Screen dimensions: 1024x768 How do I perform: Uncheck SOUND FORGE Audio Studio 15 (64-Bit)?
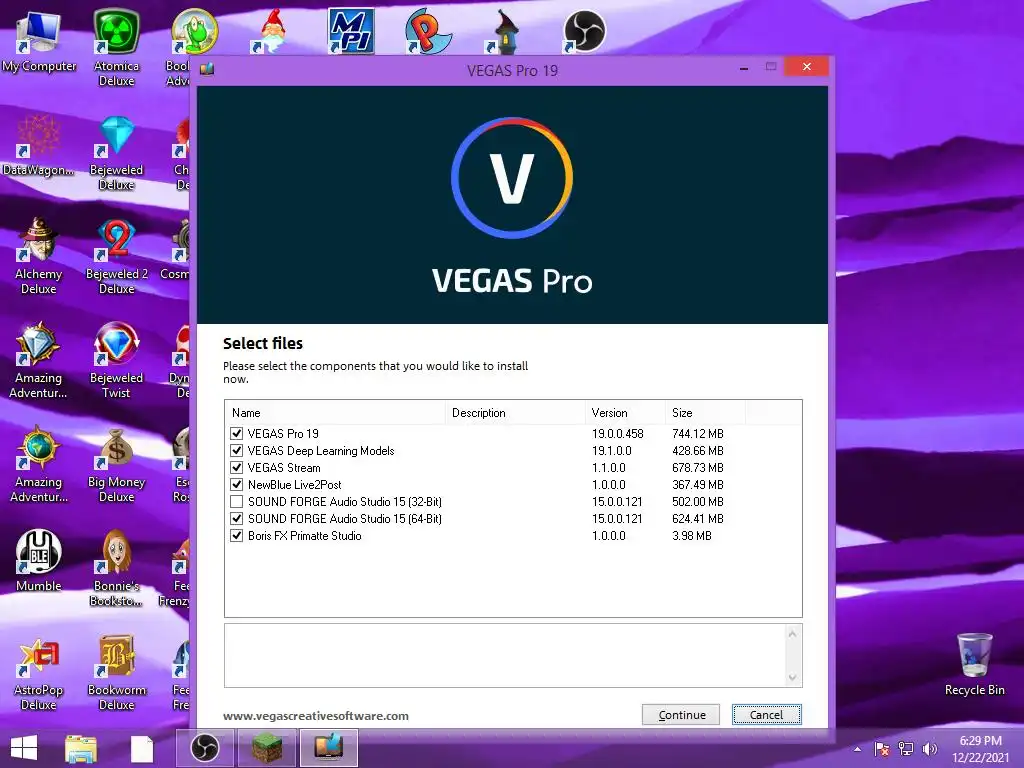236,519
